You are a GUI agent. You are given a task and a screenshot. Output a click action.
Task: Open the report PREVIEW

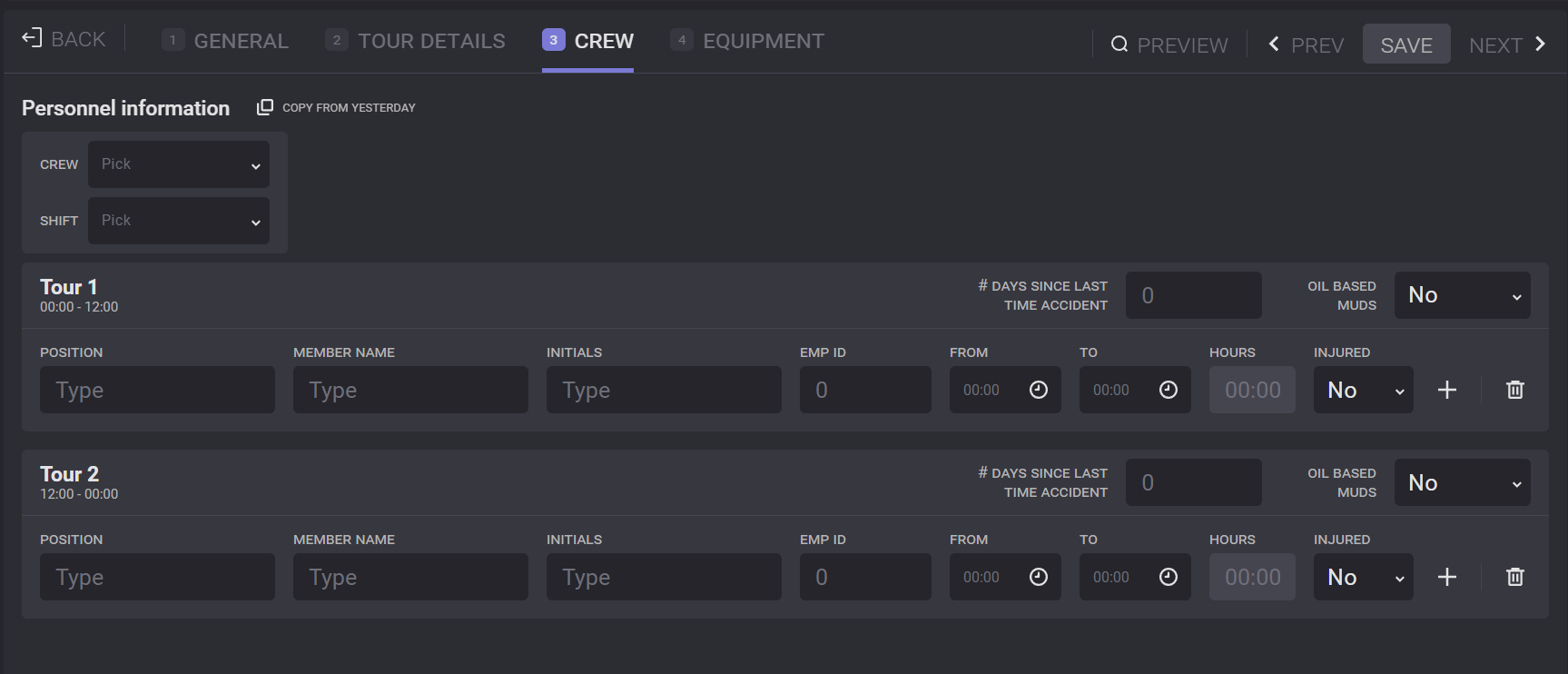(x=1169, y=45)
